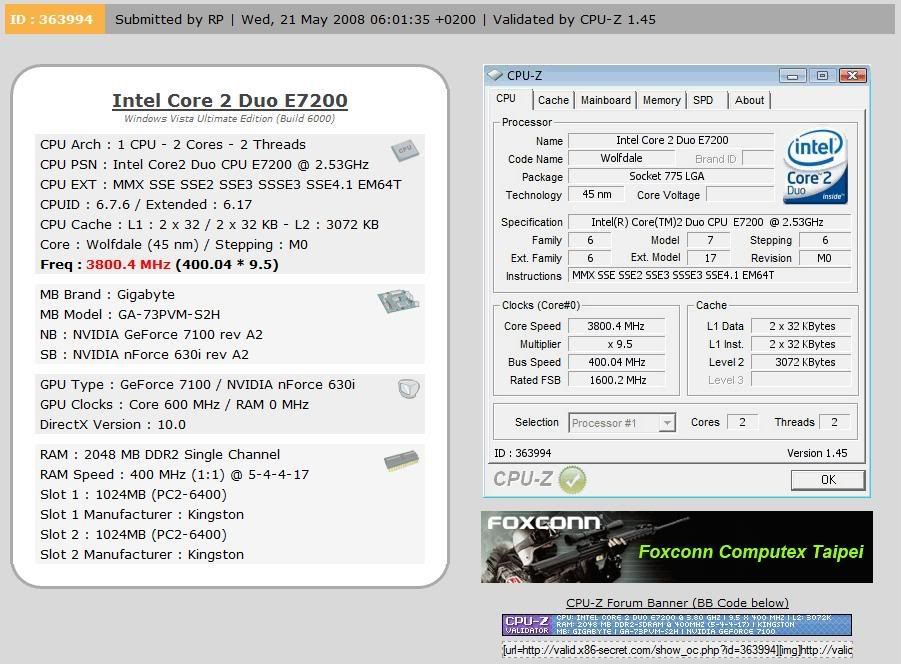Click the Submitted by RP header text
This screenshot has height=664, width=901.
169,20
